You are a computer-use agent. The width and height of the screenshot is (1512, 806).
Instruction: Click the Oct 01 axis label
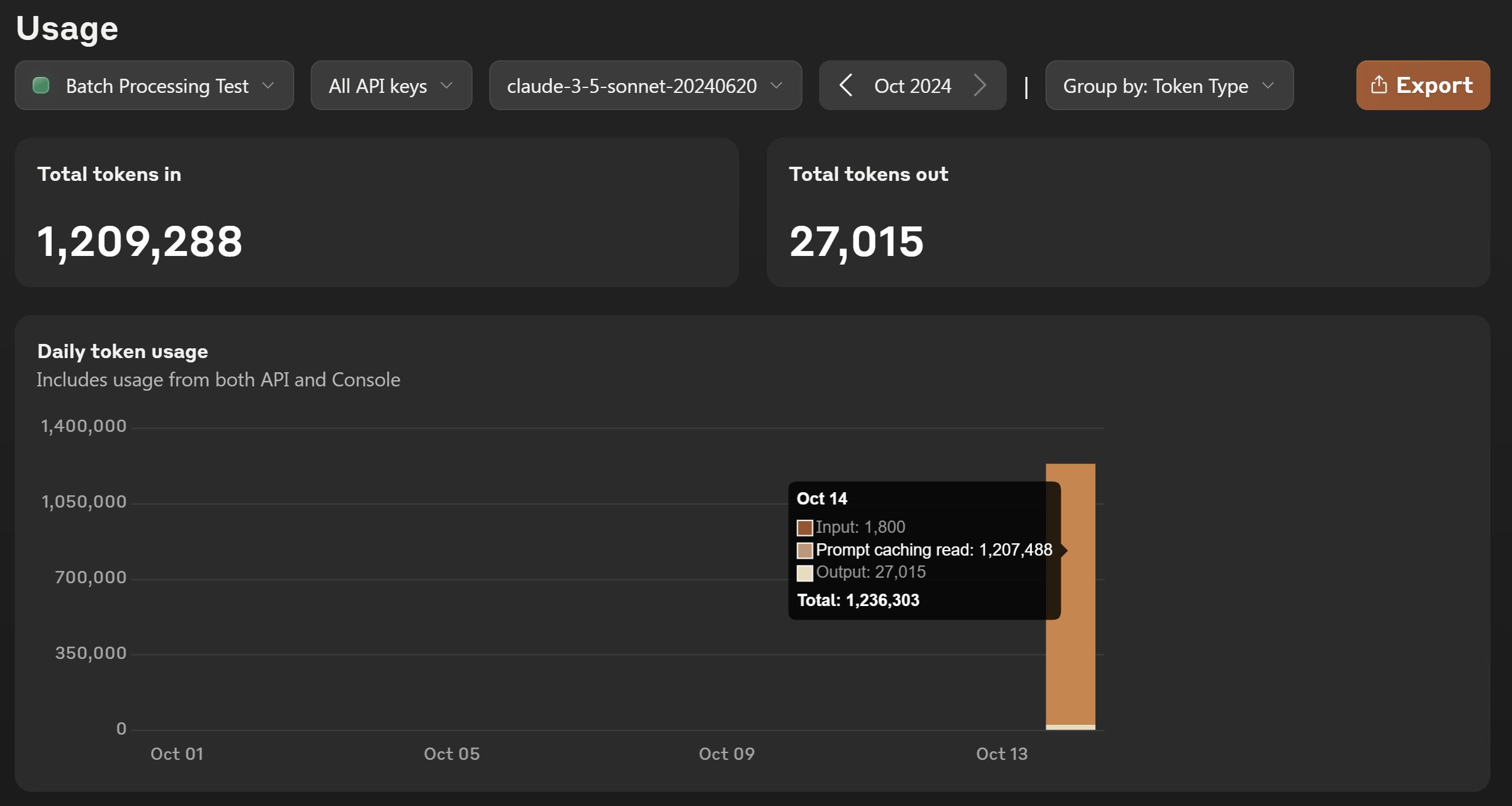click(177, 754)
